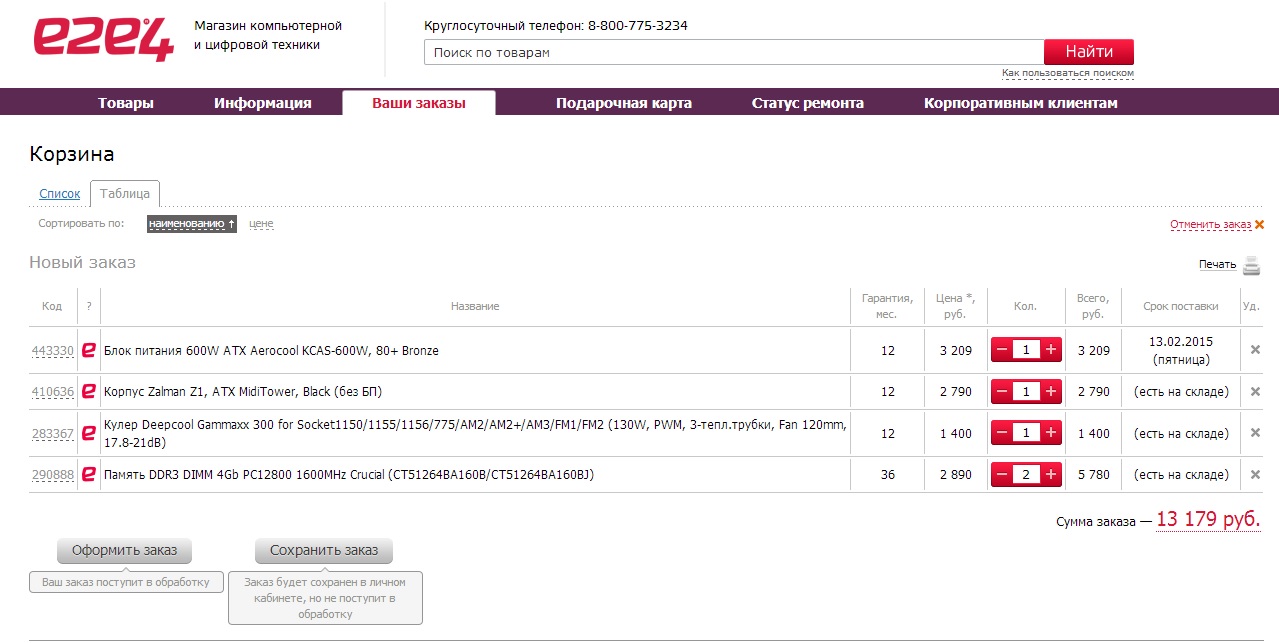Open product code 290888

click(53, 475)
